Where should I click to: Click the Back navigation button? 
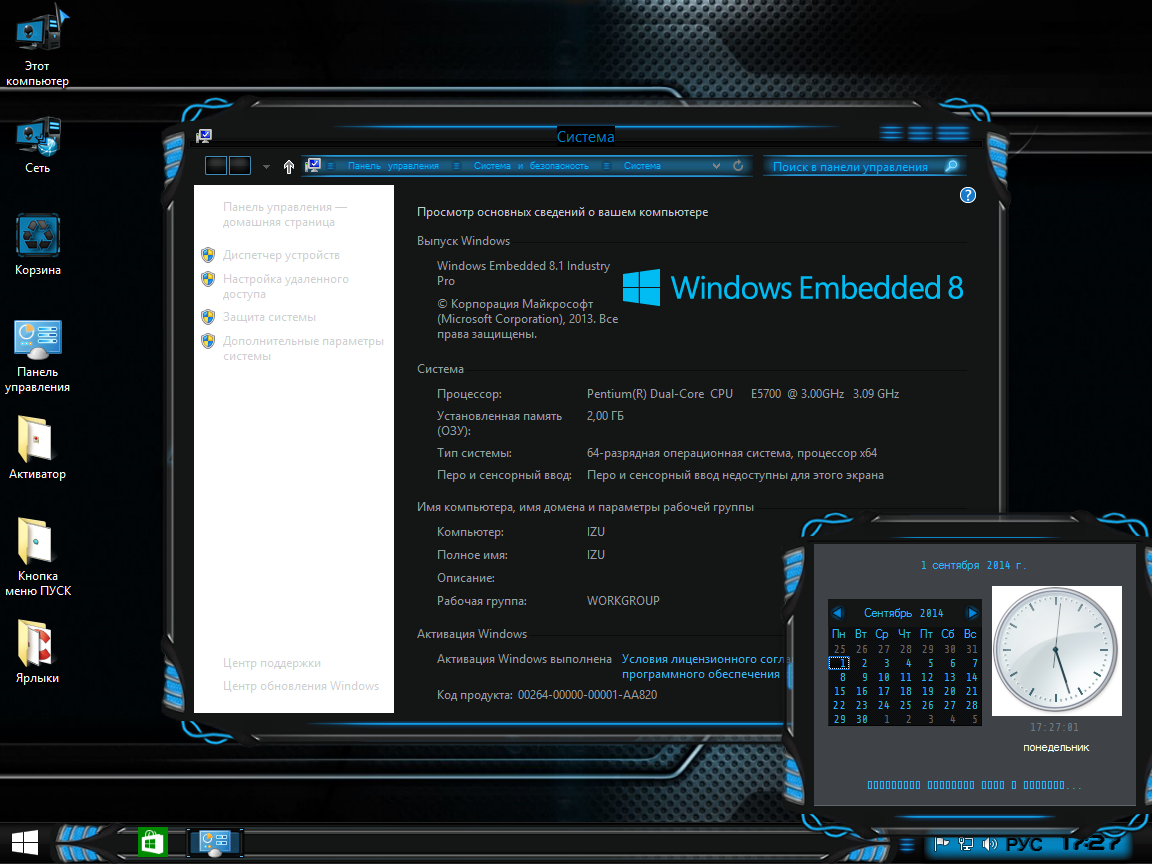coord(216,165)
